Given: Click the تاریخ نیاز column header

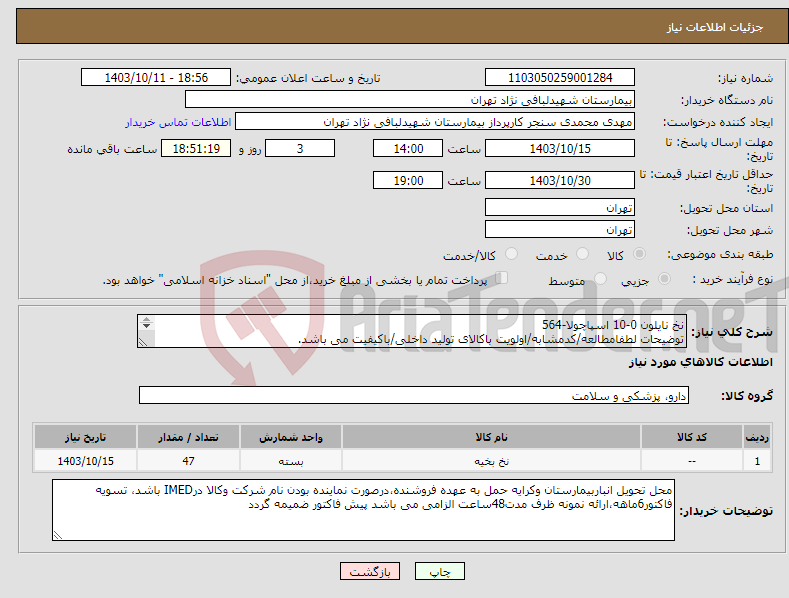Looking at the screenshot, I should 86,437.
